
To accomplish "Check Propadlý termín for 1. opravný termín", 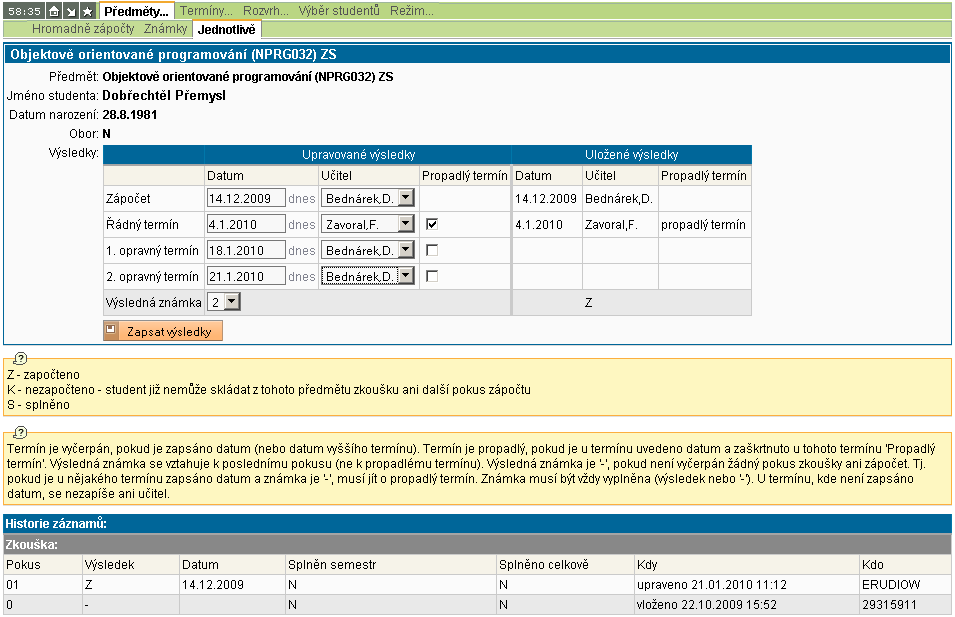I will [432, 251].
